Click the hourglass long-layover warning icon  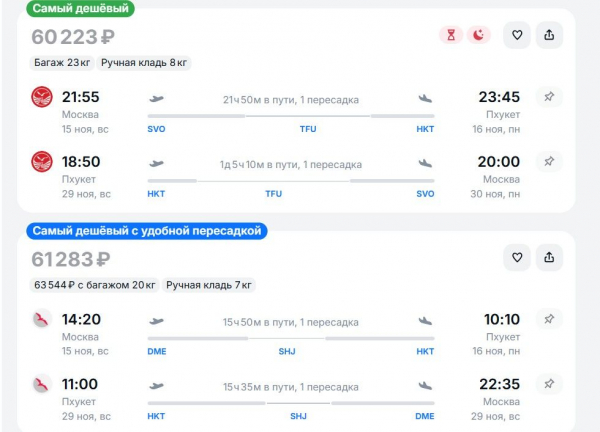(451, 35)
